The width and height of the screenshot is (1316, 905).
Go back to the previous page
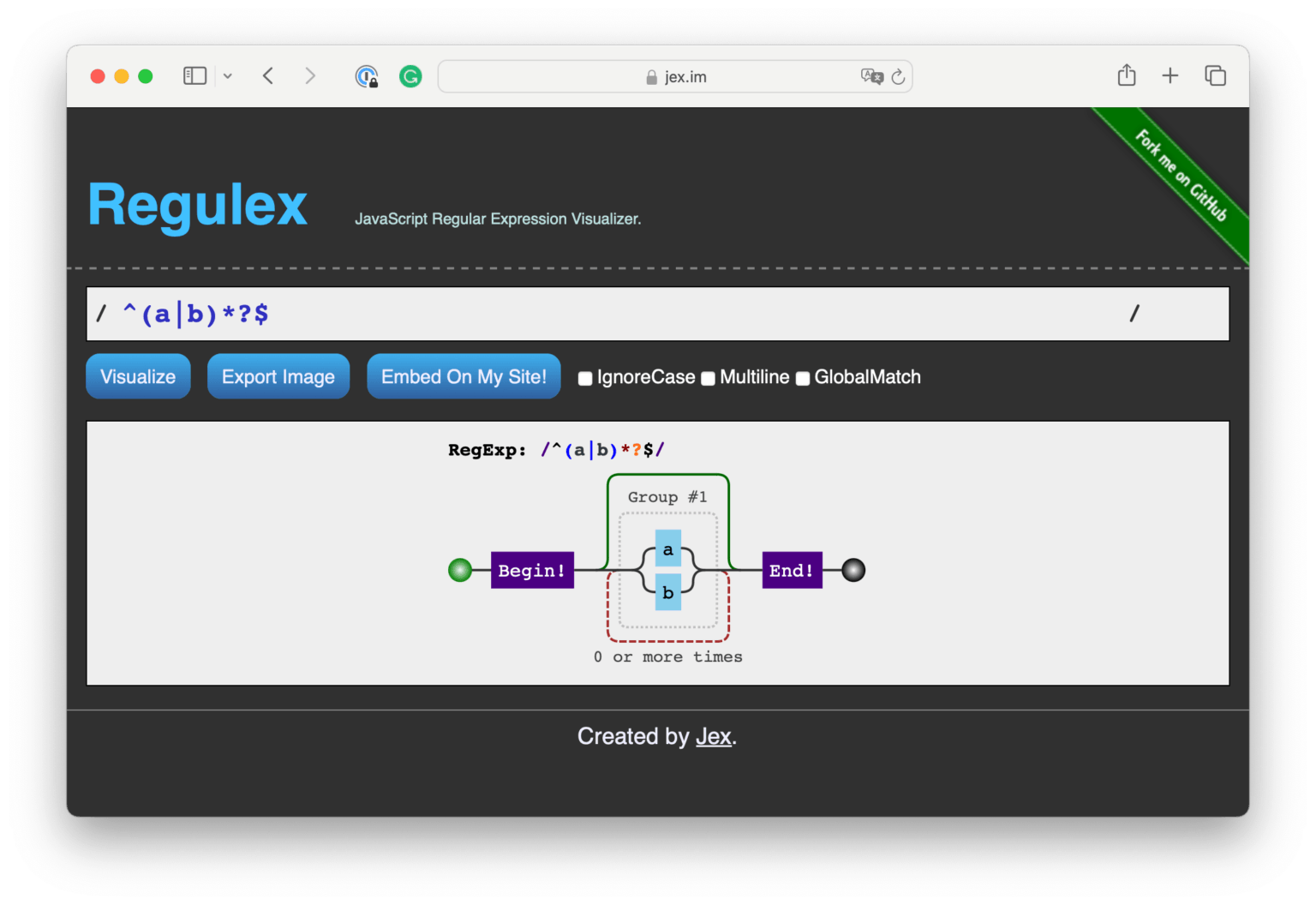point(268,76)
